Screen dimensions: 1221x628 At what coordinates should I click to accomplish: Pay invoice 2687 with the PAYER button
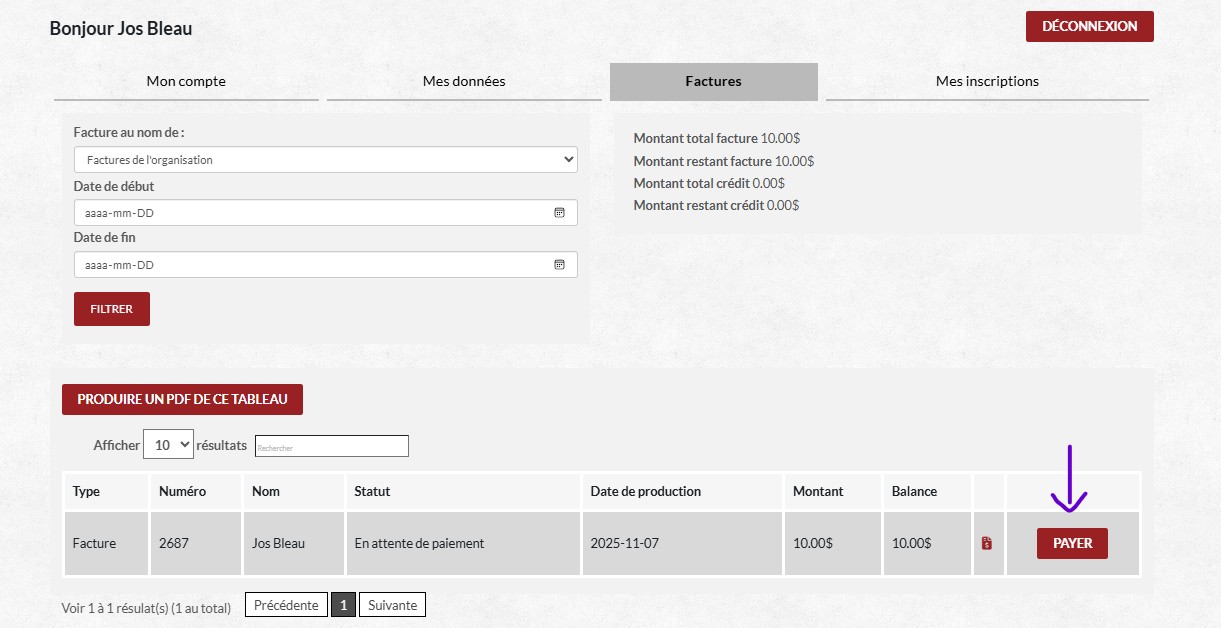click(1072, 544)
